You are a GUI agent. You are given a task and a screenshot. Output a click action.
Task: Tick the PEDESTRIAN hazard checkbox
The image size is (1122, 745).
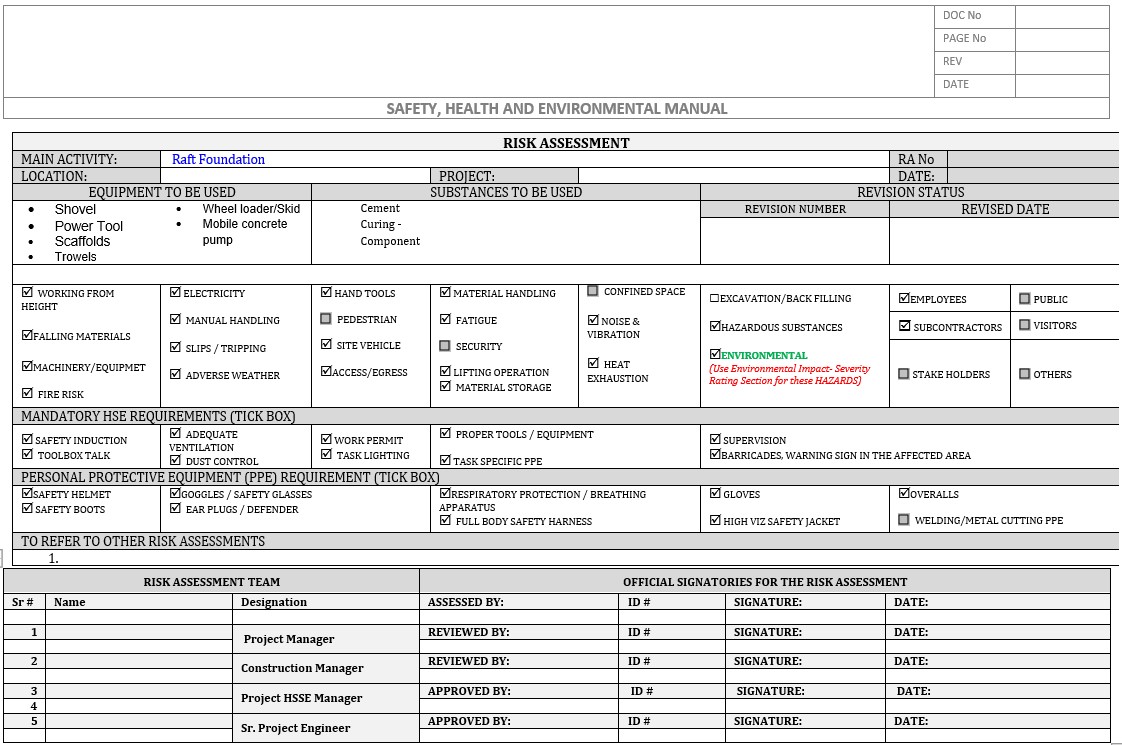click(x=326, y=319)
